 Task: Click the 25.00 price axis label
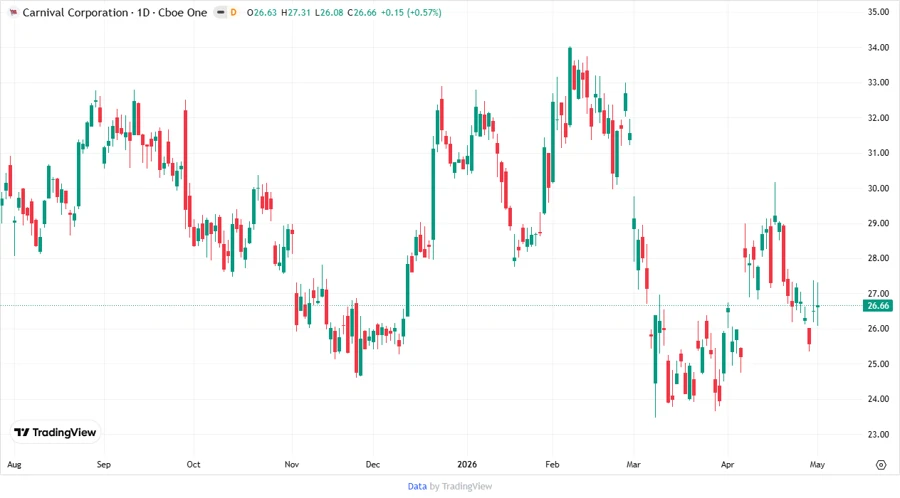click(x=878, y=364)
